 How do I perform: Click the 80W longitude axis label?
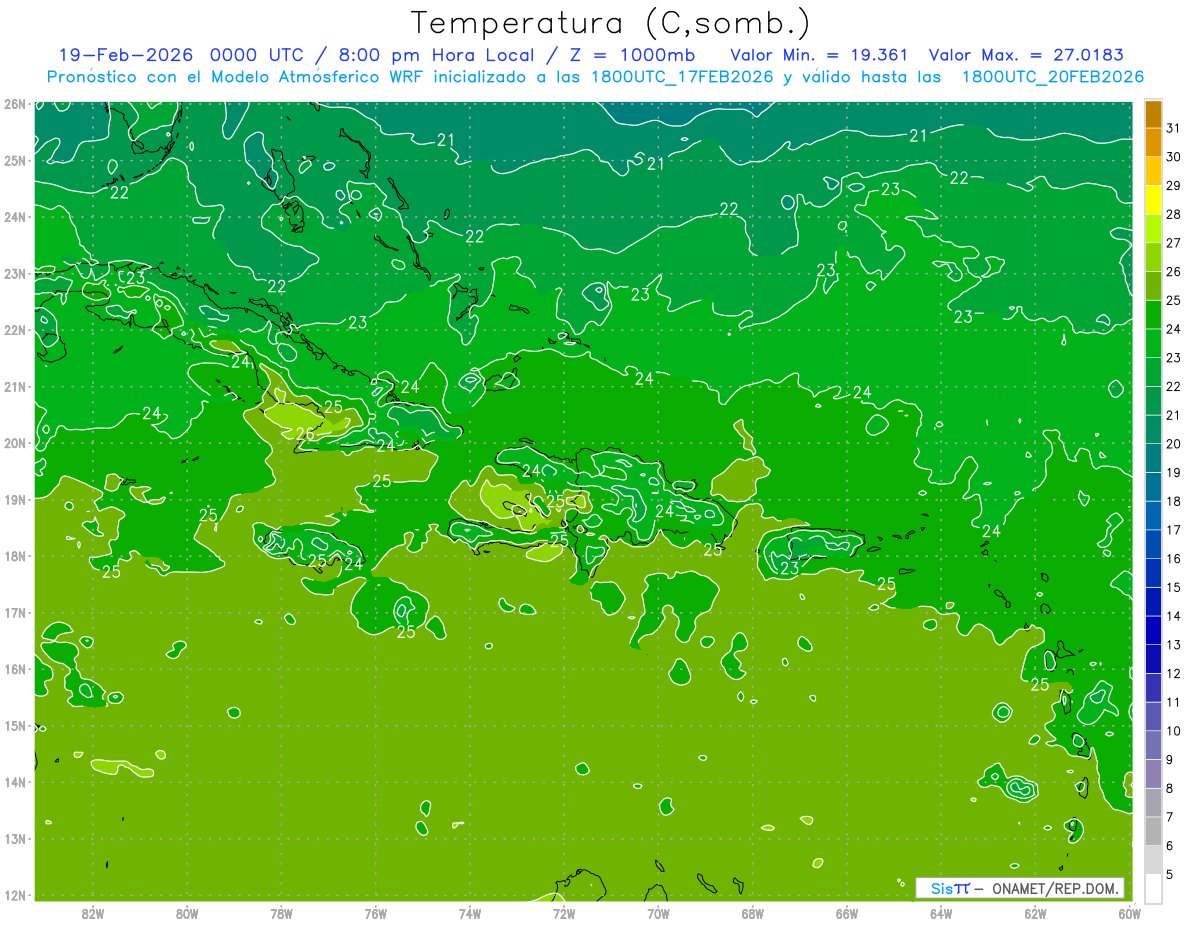coord(187,913)
